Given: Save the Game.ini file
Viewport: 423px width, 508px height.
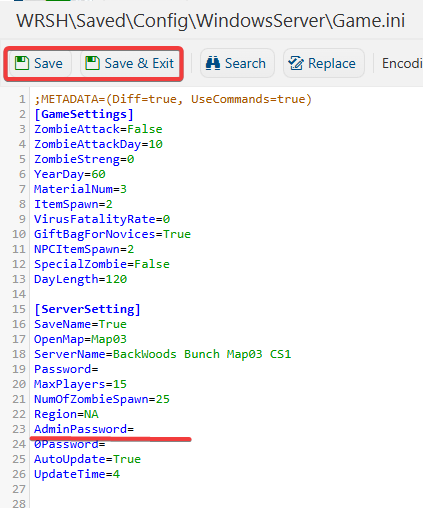Looking at the screenshot, I should click(x=40, y=63).
